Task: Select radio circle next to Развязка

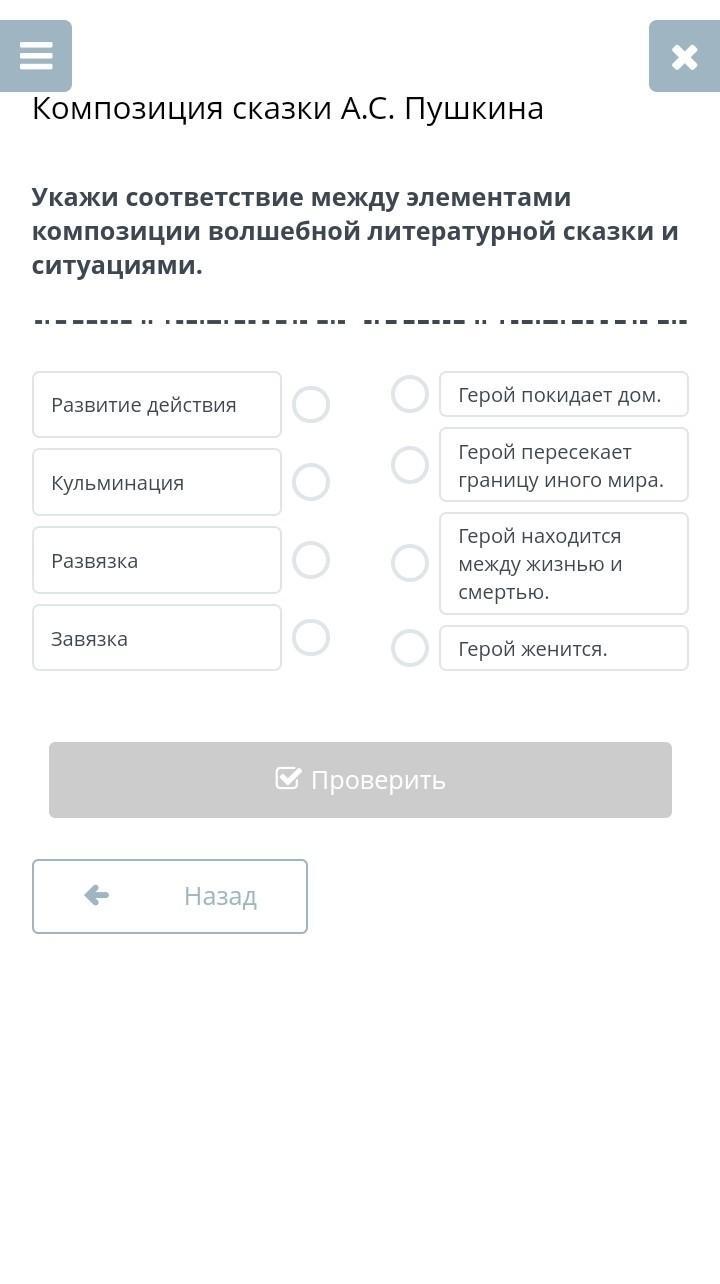Action: 311,560
